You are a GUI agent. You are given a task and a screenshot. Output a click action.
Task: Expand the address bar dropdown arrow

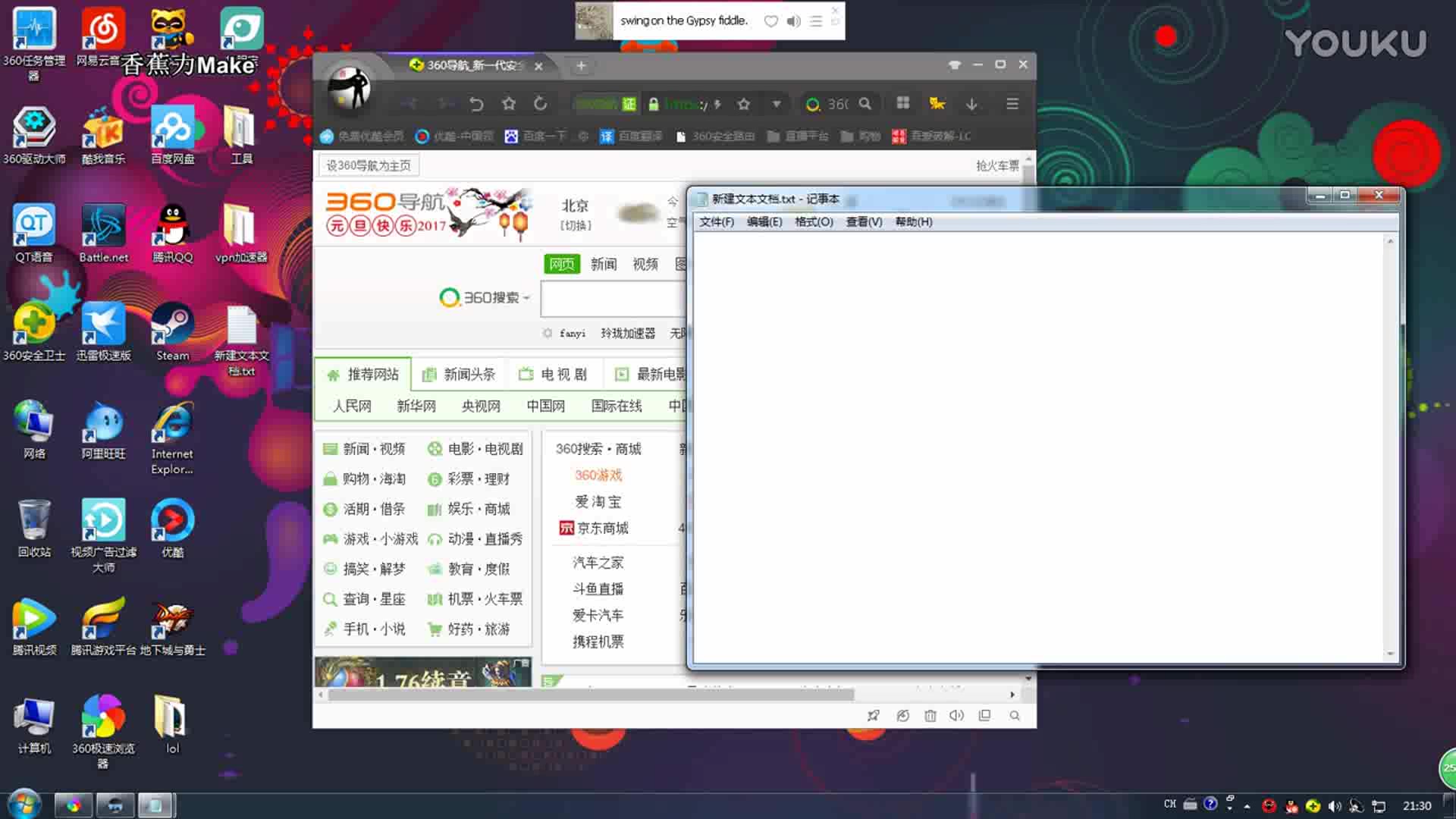[777, 104]
